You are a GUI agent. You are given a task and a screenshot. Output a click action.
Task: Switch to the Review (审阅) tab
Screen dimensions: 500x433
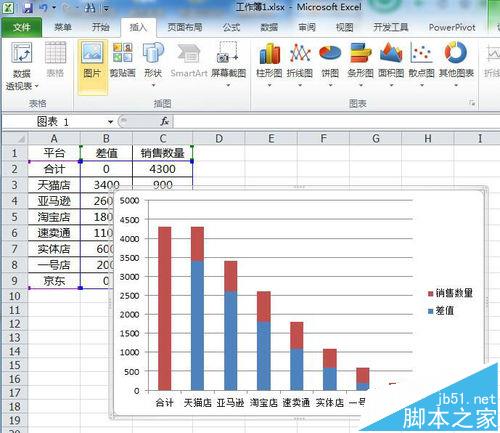click(x=307, y=27)
